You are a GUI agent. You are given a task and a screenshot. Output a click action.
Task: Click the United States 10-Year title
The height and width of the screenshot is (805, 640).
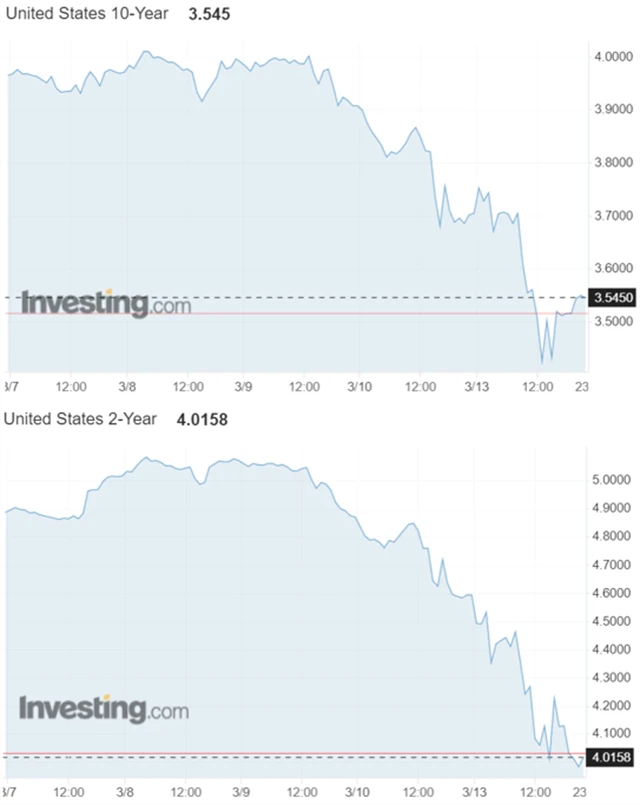click(85, 15)
